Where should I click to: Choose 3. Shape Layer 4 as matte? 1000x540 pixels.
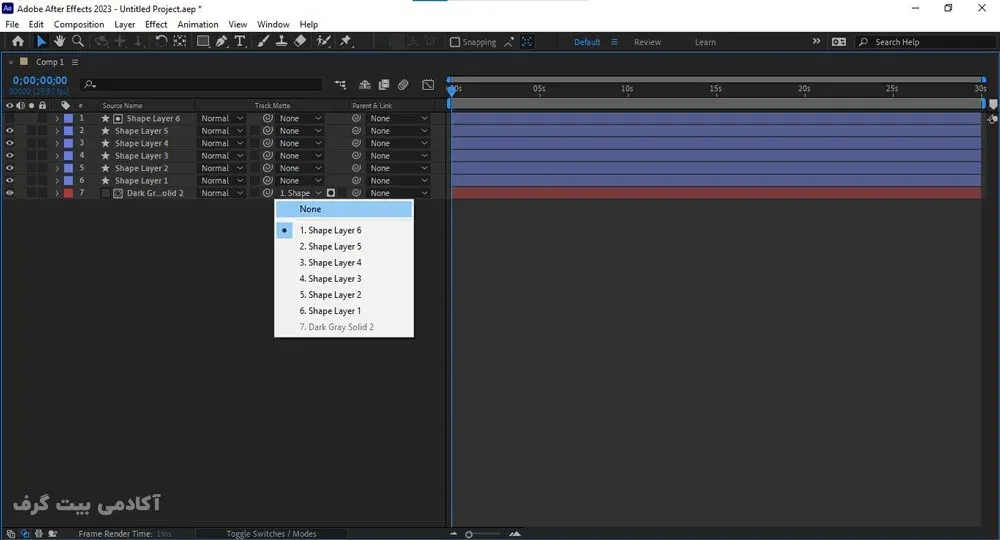pos(344,263)
